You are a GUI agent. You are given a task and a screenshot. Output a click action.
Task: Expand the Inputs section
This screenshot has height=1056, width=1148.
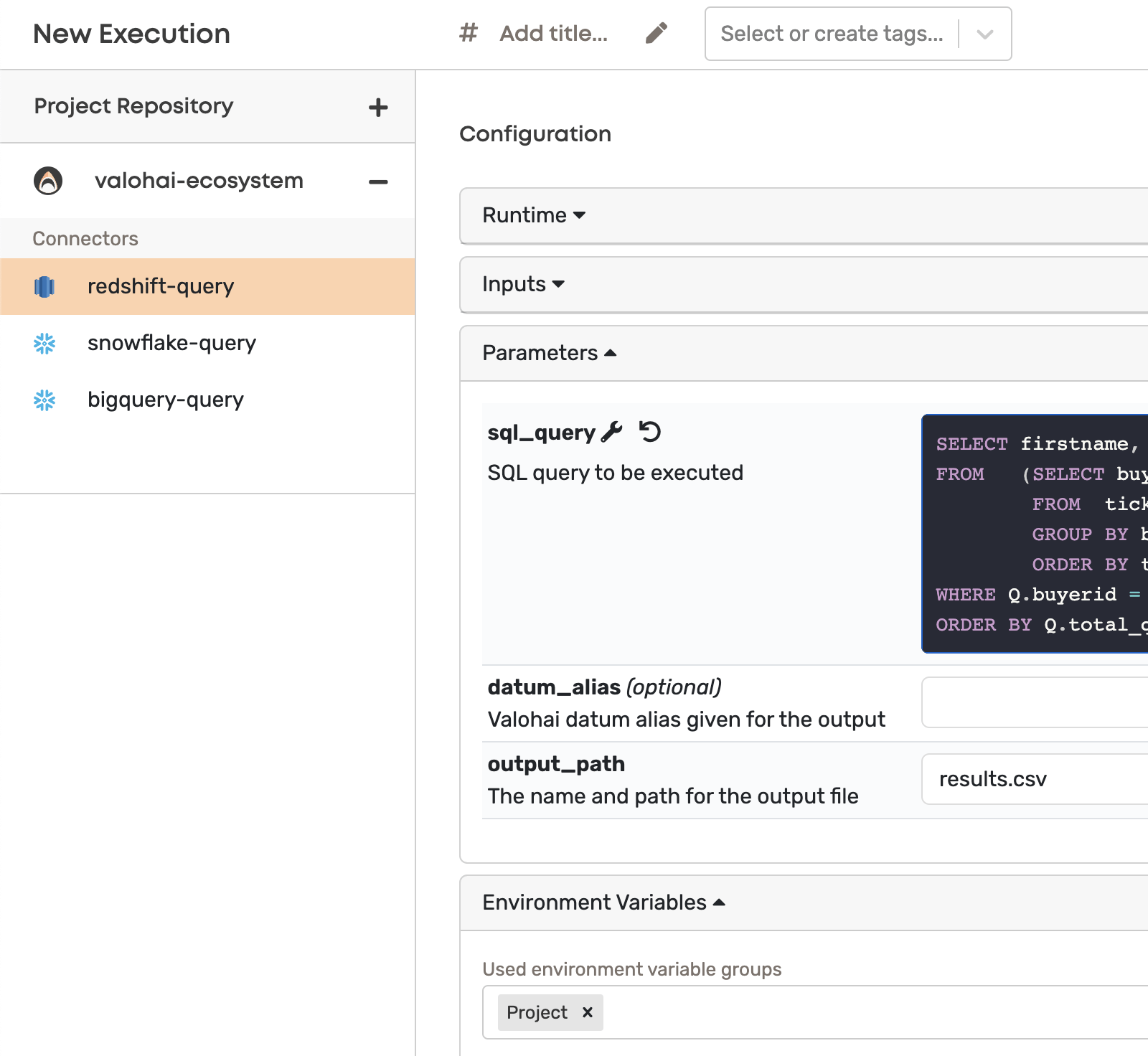(804, 284)
